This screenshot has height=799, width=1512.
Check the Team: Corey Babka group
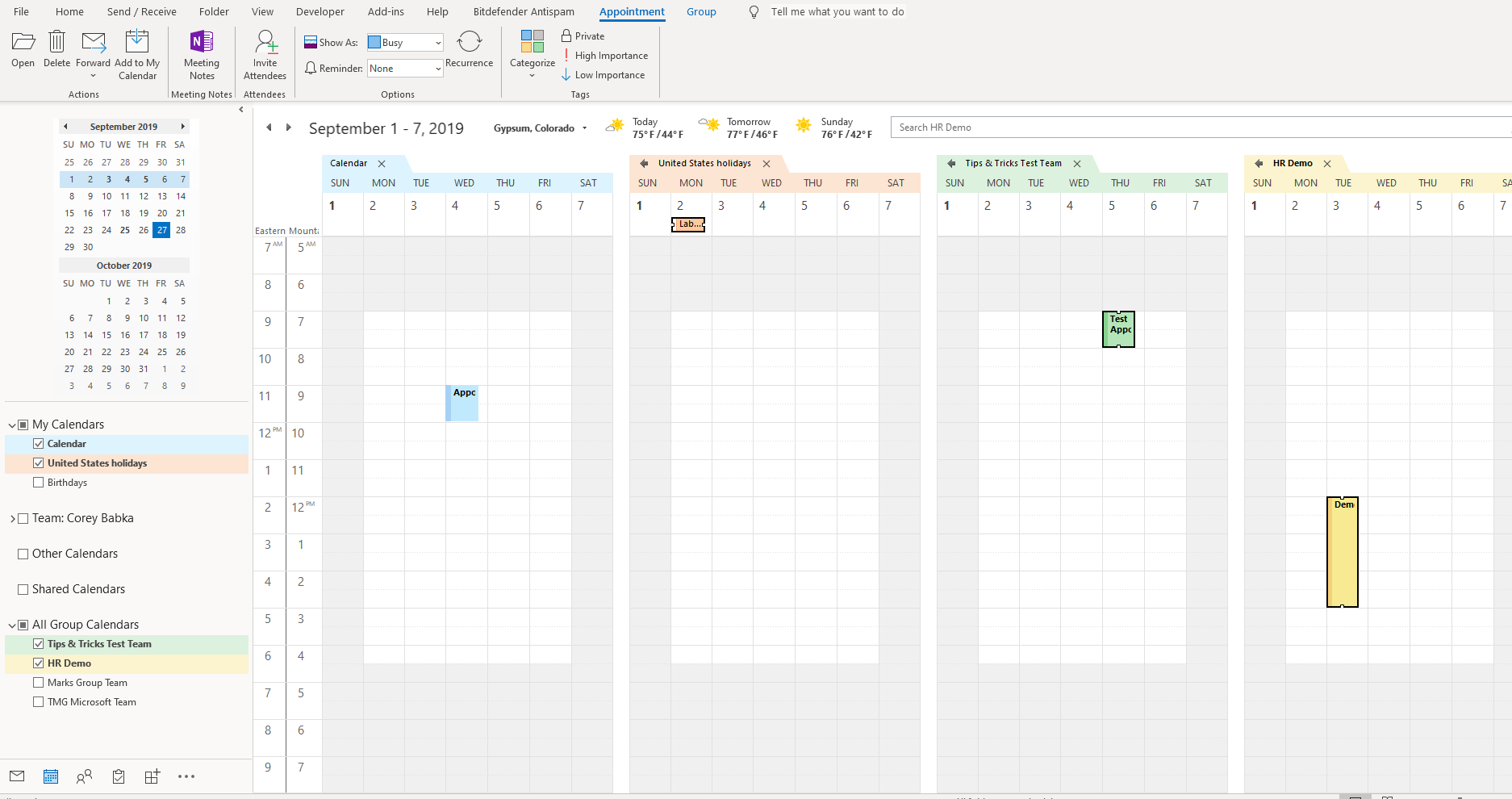coord(23,519)
